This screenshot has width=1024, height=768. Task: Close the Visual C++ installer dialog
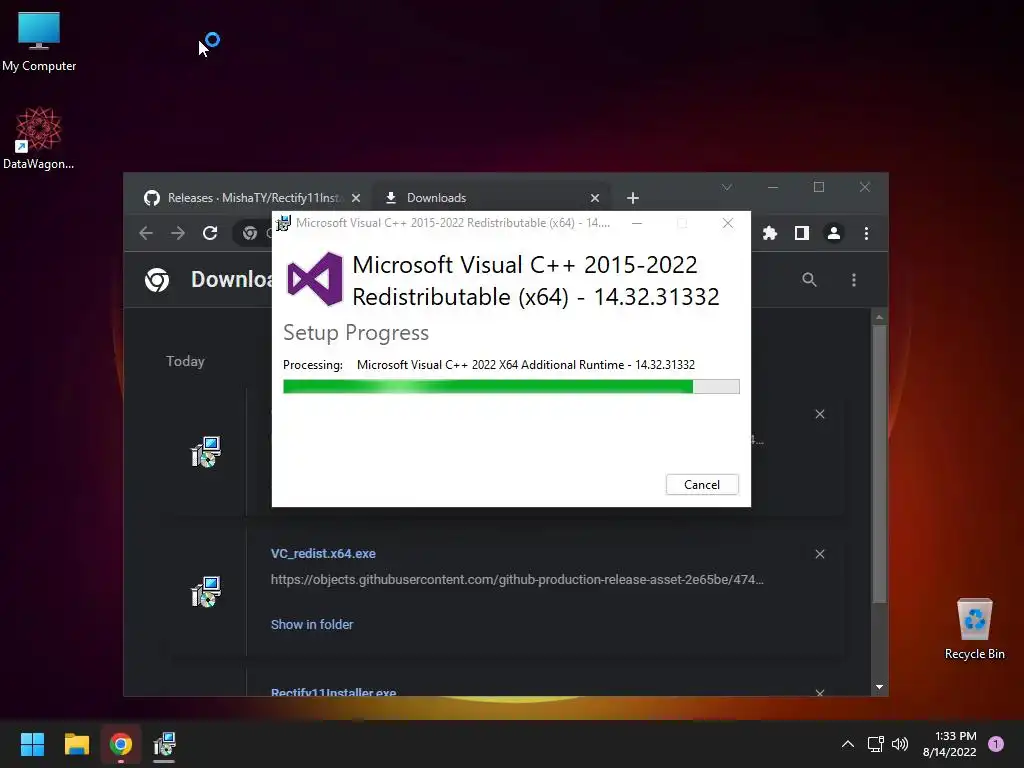point(728,223)
